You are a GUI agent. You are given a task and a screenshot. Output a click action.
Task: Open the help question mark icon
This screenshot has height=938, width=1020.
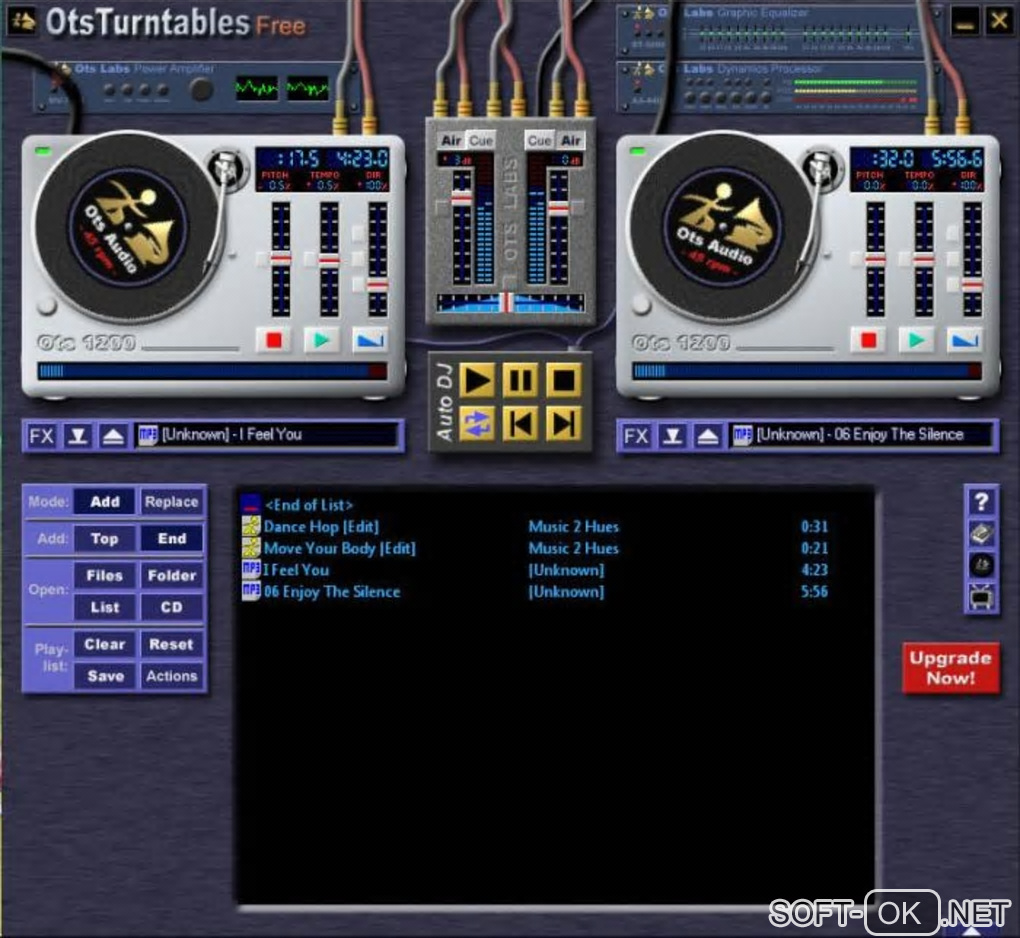(982, 501)
